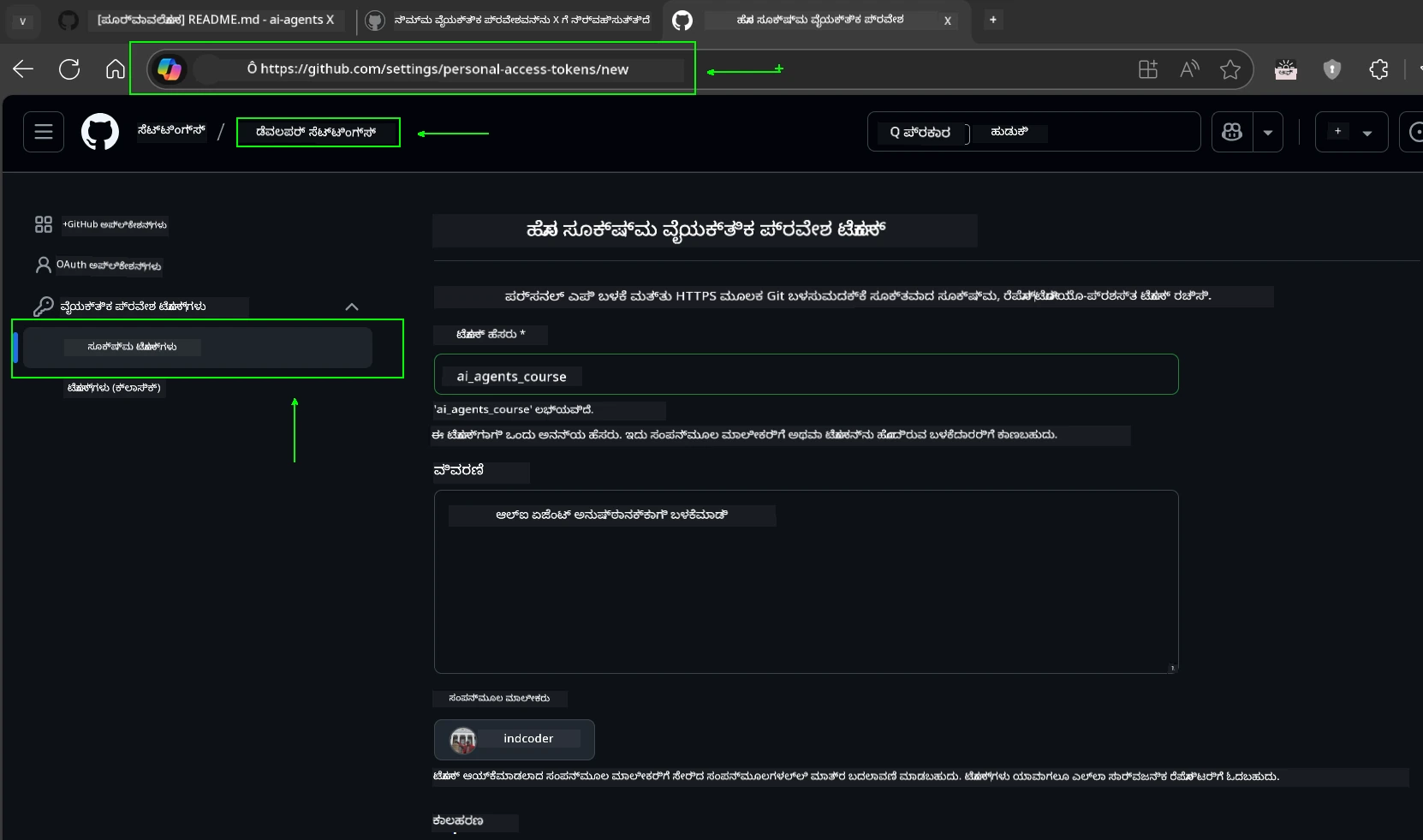
Task: Open the GitHub hamburger menu
Action: (43, 131)
